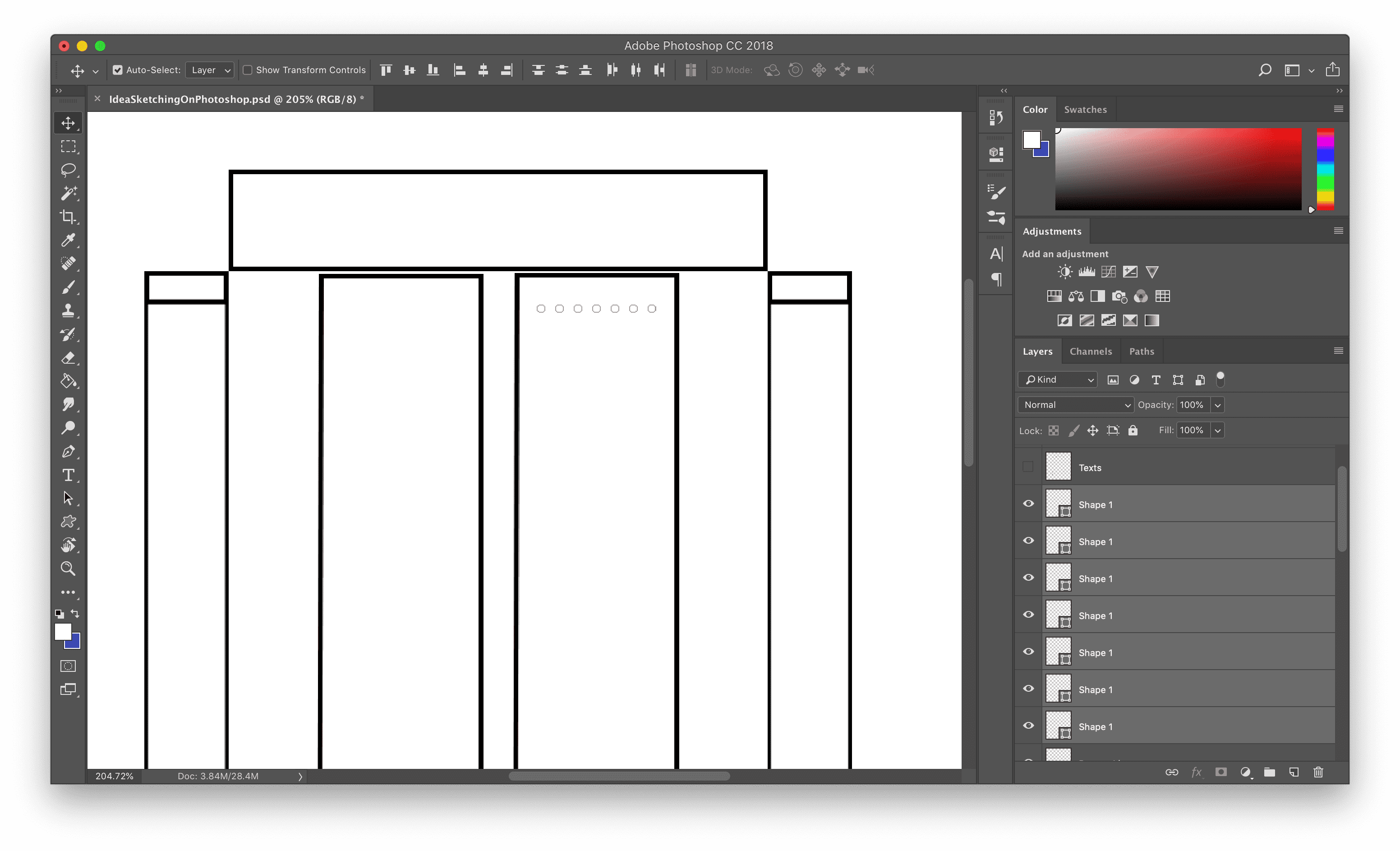Select the Horizontal Type tool
The image size is (1400, 851).
tap(68, 475)
